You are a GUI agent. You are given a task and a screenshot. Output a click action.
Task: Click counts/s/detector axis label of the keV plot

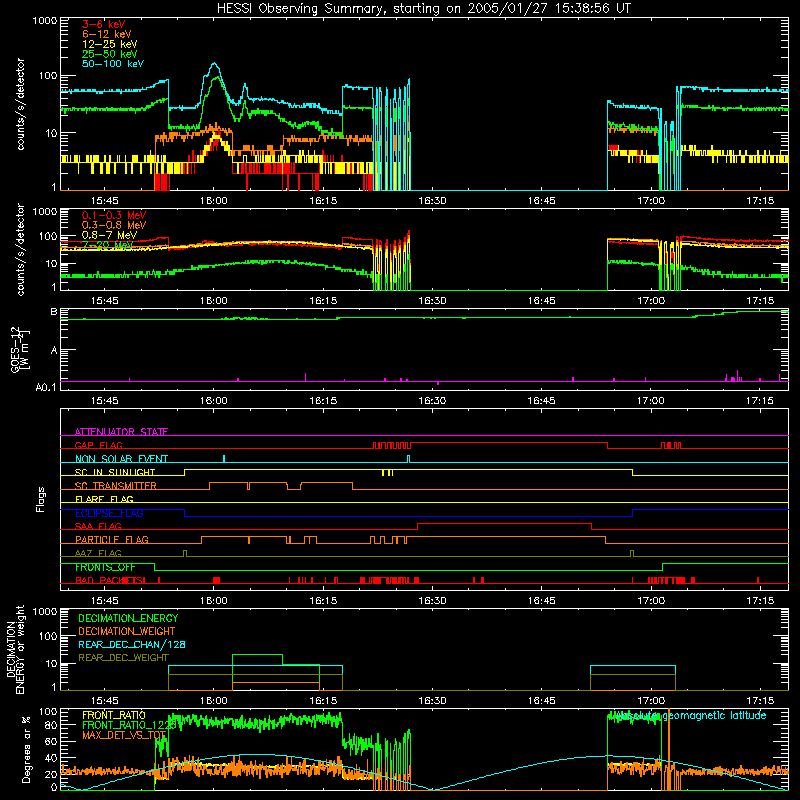(x=20, y=104)
